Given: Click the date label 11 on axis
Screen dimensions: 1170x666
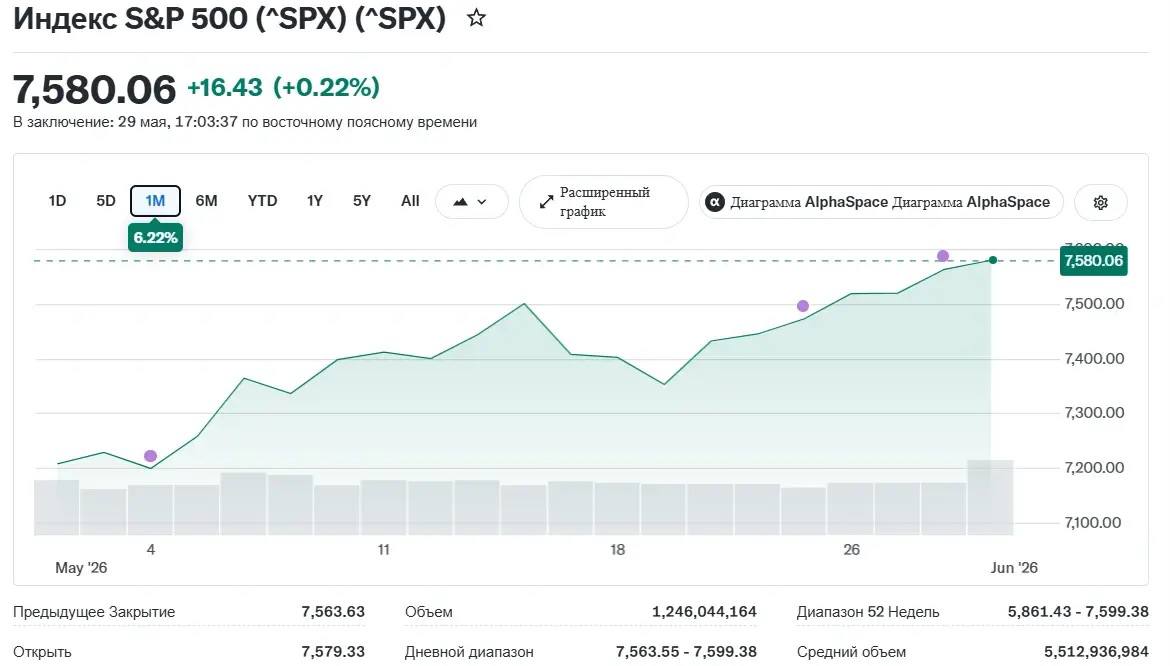Looking at the screenshot, I should click(x=384, y=550).
